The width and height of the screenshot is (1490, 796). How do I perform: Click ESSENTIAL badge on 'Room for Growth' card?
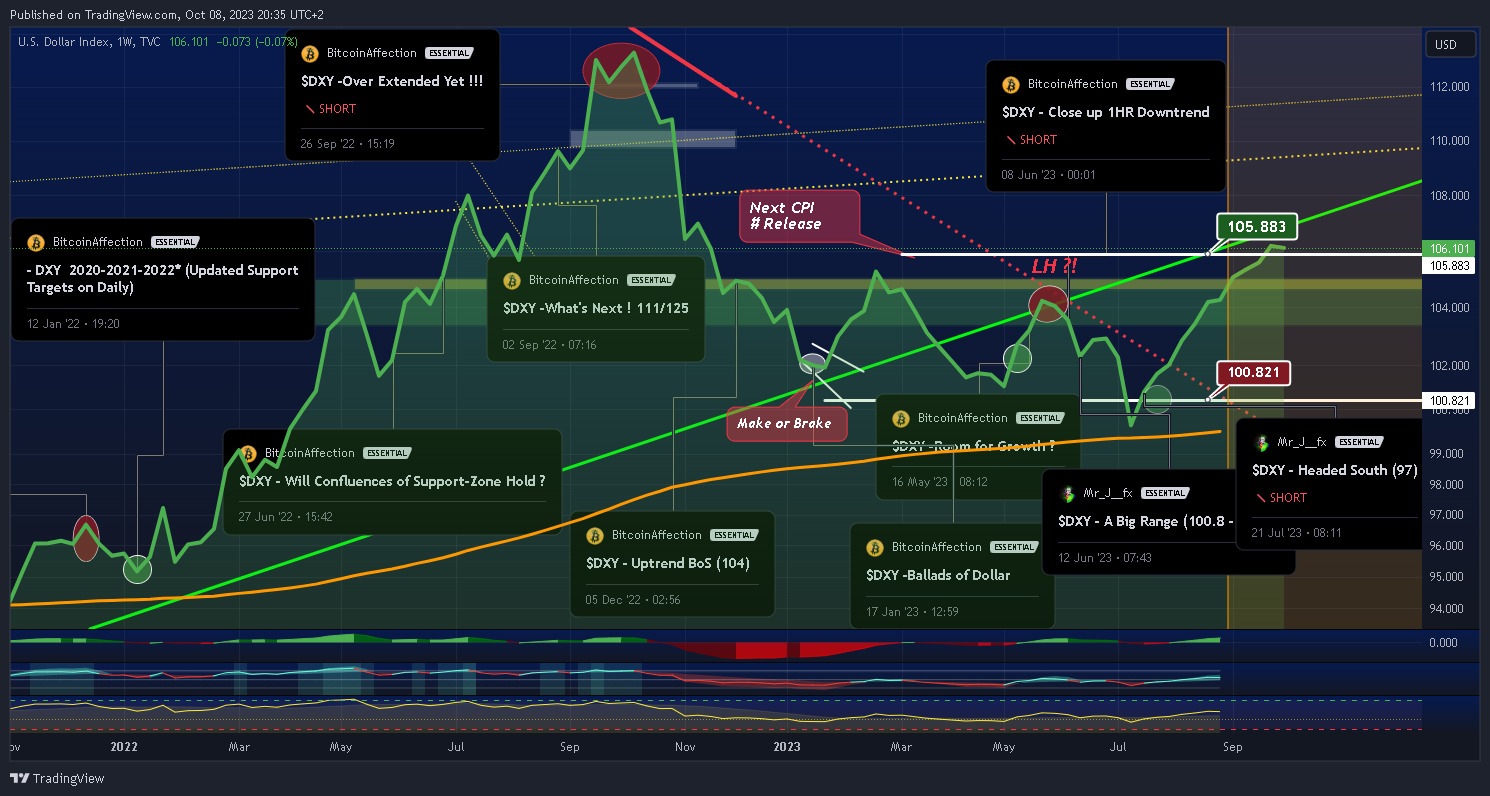pos(1039,418)
